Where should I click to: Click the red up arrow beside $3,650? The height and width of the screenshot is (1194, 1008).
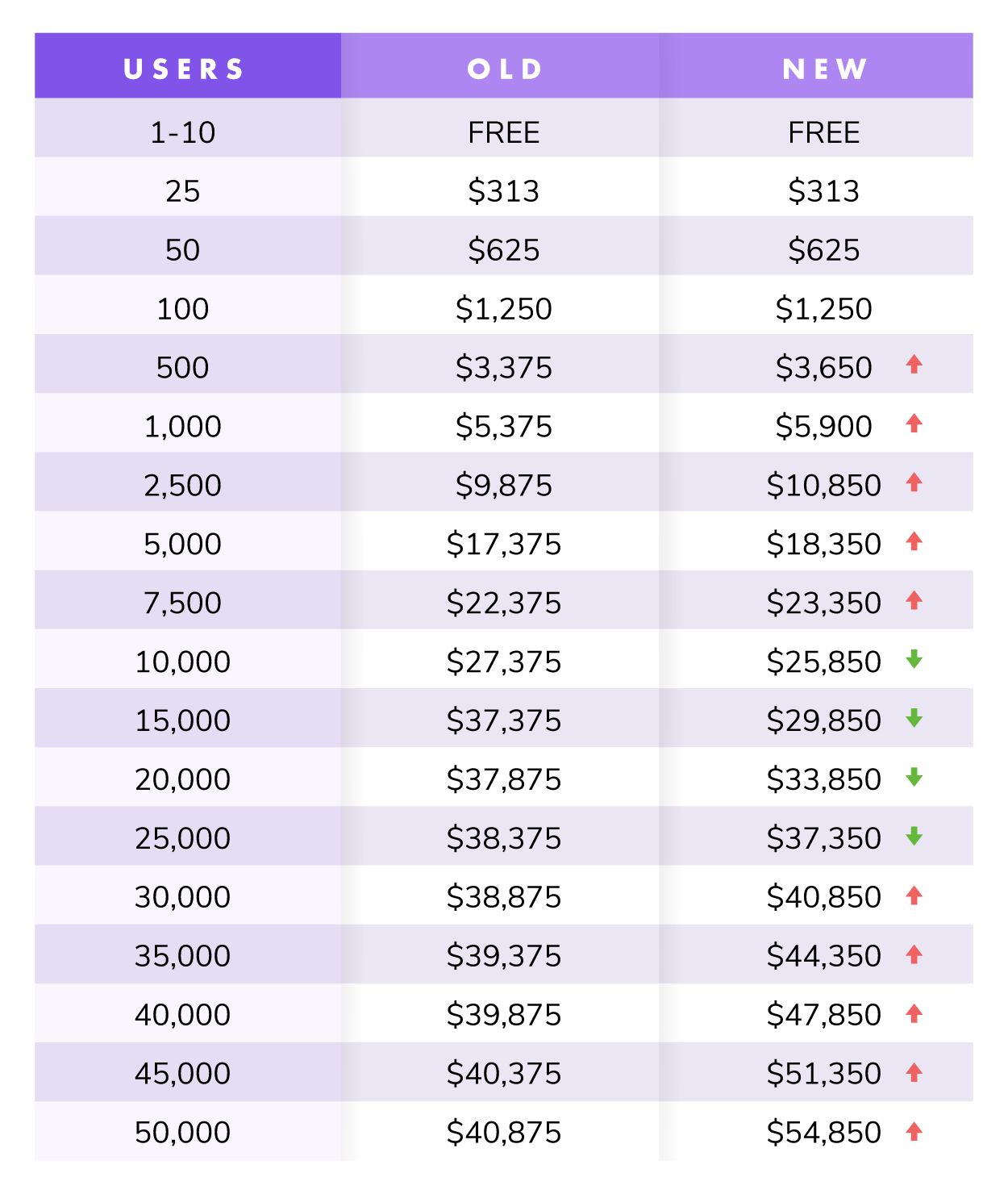(x=914, y=365)
